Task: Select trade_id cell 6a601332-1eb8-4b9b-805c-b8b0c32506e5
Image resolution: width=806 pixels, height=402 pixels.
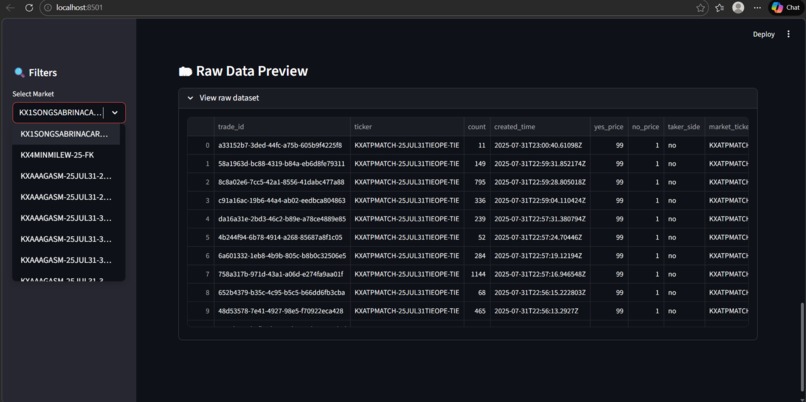Action: [x=283, y=255]
